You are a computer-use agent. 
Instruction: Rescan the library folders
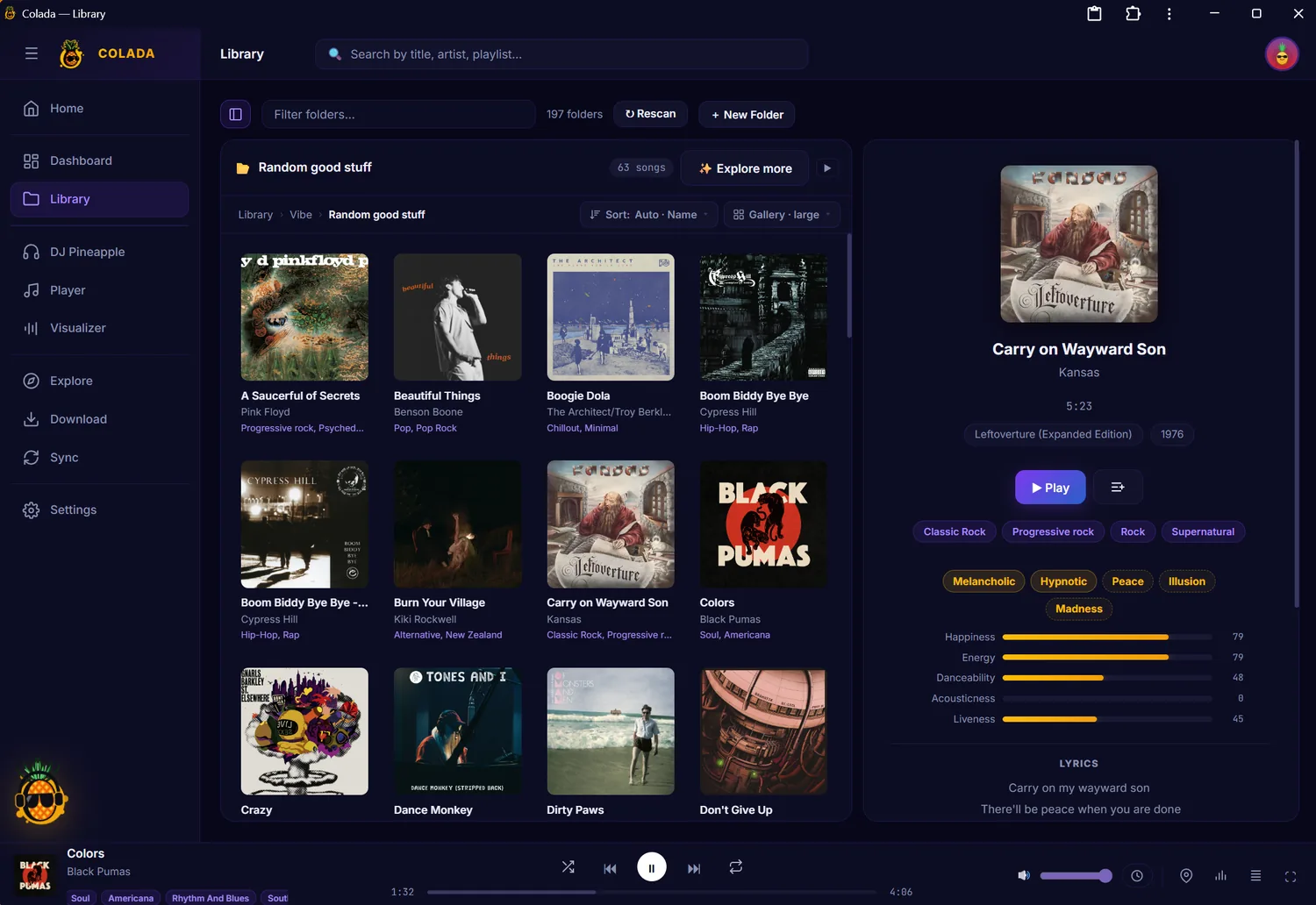point(651,114)
